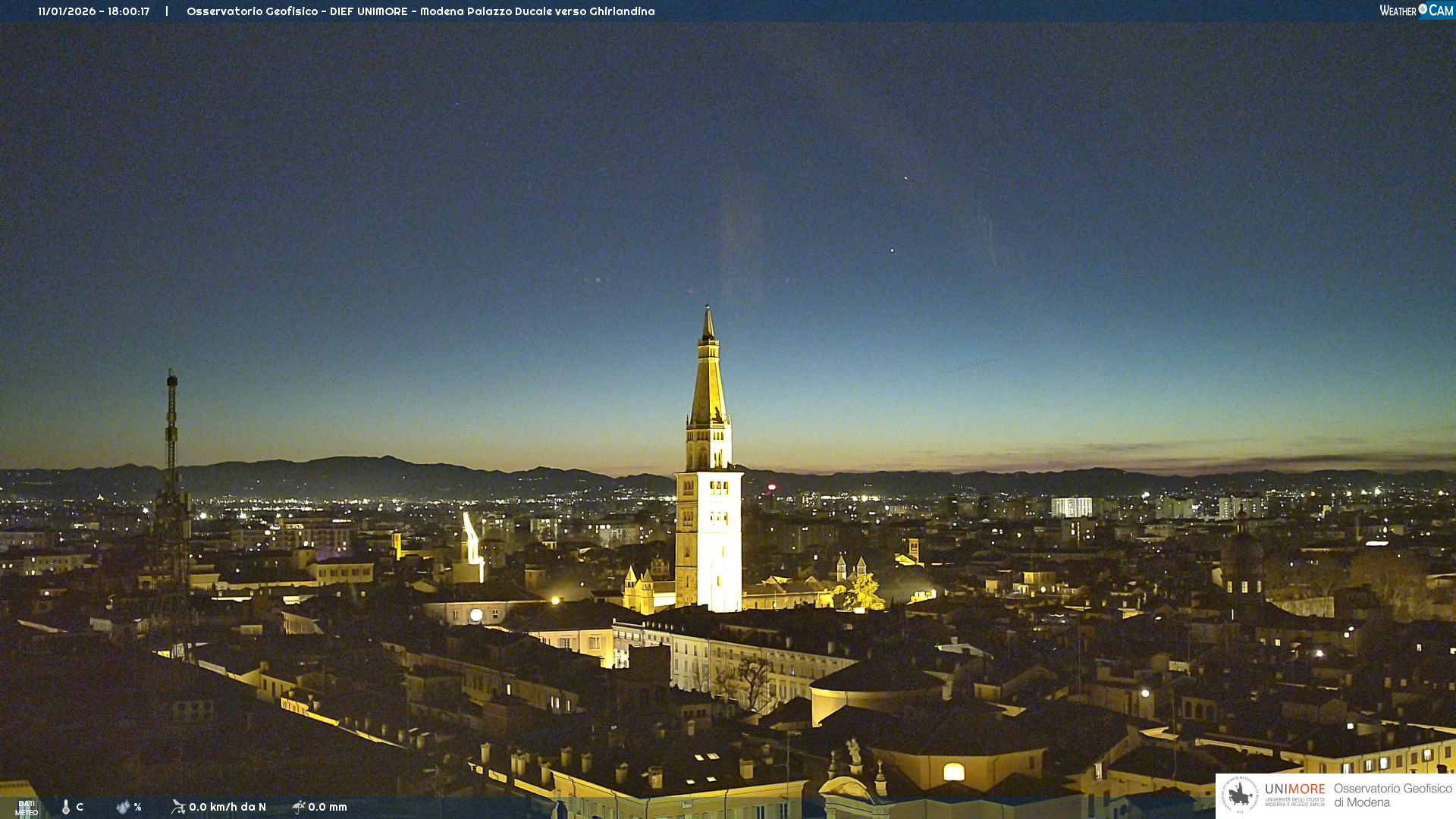Click the UNIMORE wordmark text
The height and width of the screenshot is (819, 1456).
pyautogui.click(x=1294, y=789)
